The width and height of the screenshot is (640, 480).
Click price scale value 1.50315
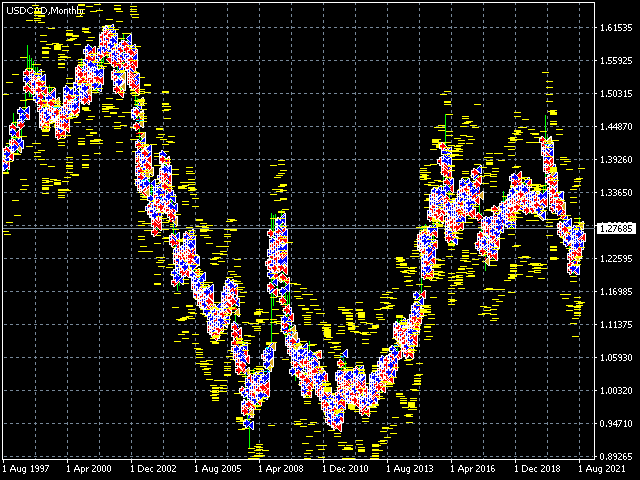pyautogui.click(x=616, y=93)
